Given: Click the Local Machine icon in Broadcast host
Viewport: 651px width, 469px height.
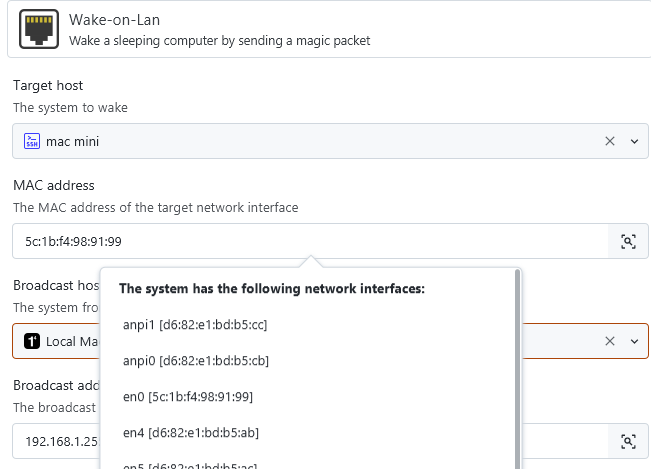Looking at the screenshot, I should click(32, 341).
